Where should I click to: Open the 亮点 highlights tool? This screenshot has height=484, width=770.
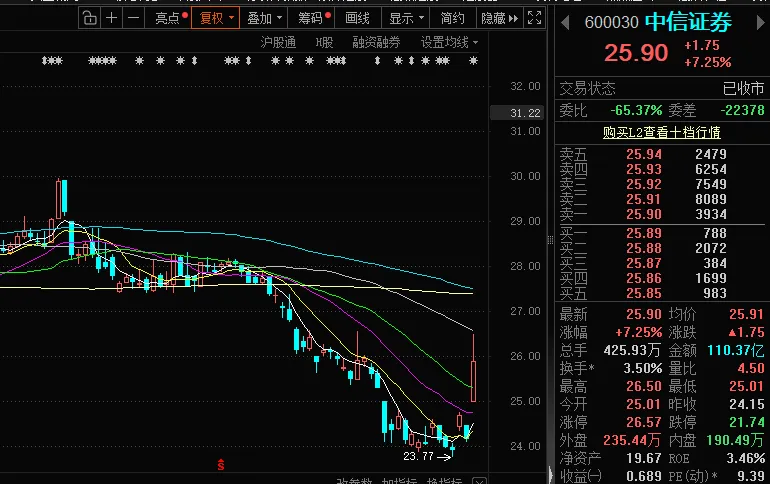click(168, 18)
